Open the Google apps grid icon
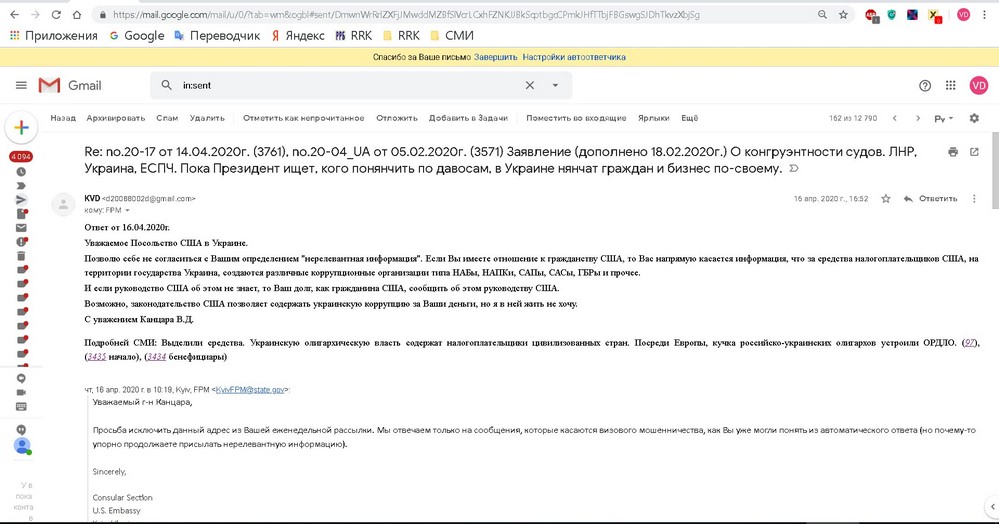 951,85
